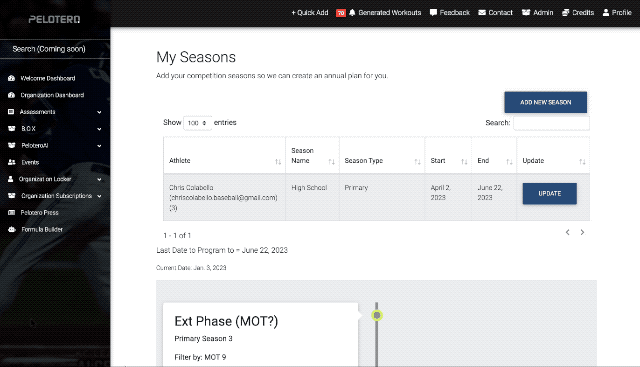
Task: Expand the Assessments submenu chevron
Action: pyautogui.click(x=99, y=112)
